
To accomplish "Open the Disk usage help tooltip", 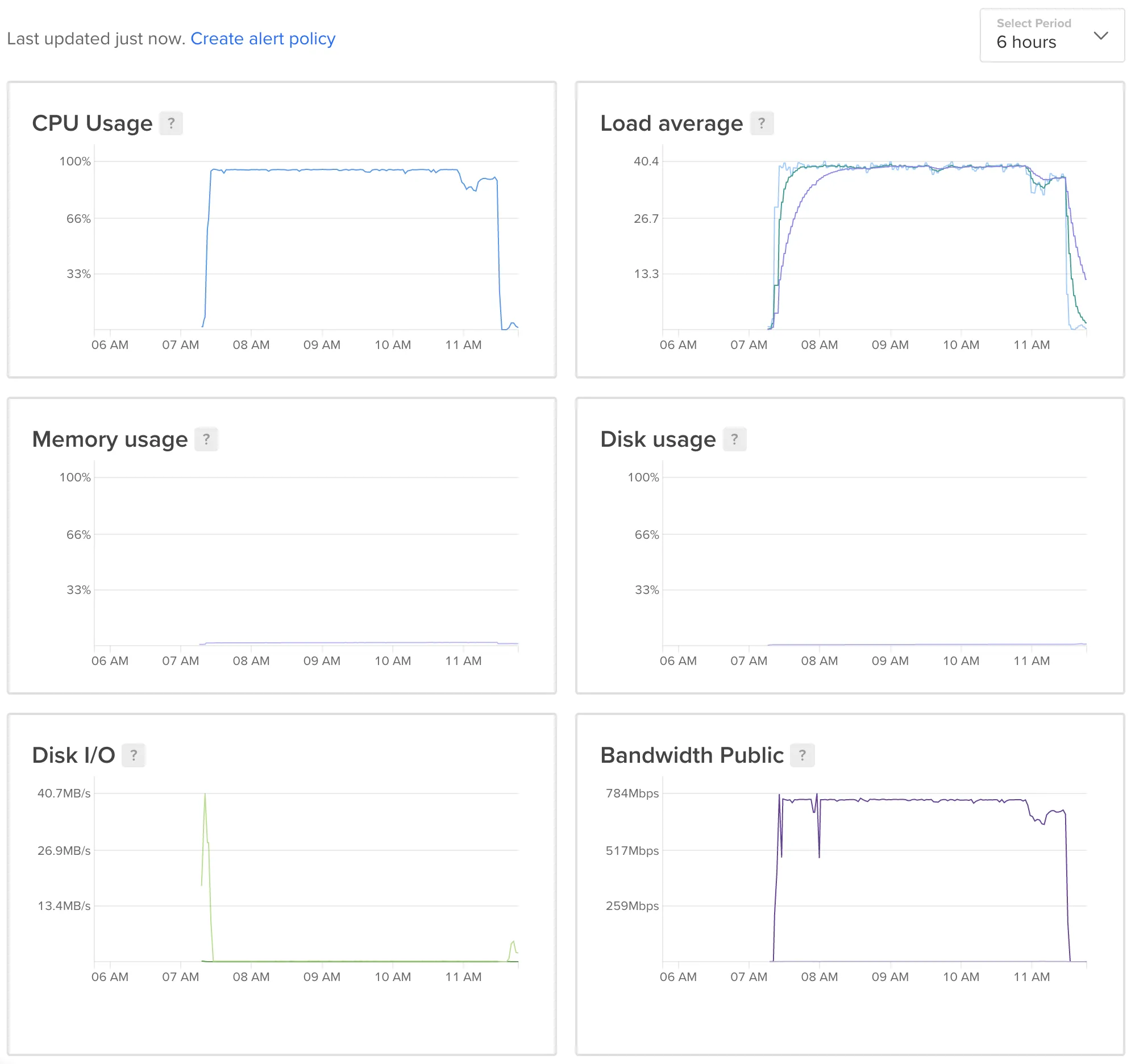I will 734,439.
